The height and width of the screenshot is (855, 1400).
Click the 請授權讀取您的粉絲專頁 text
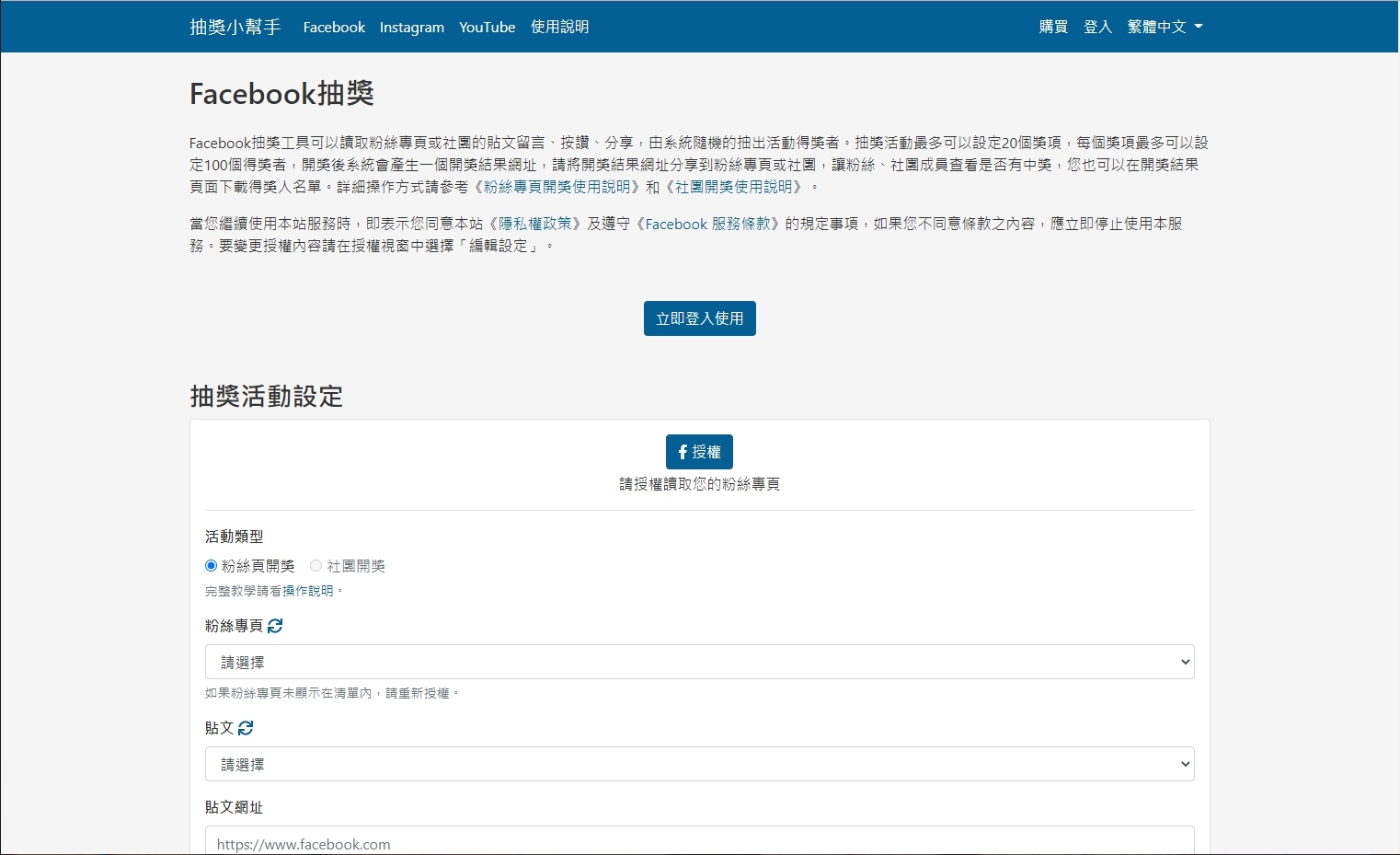pyautogui.click(x=699, y=484)
